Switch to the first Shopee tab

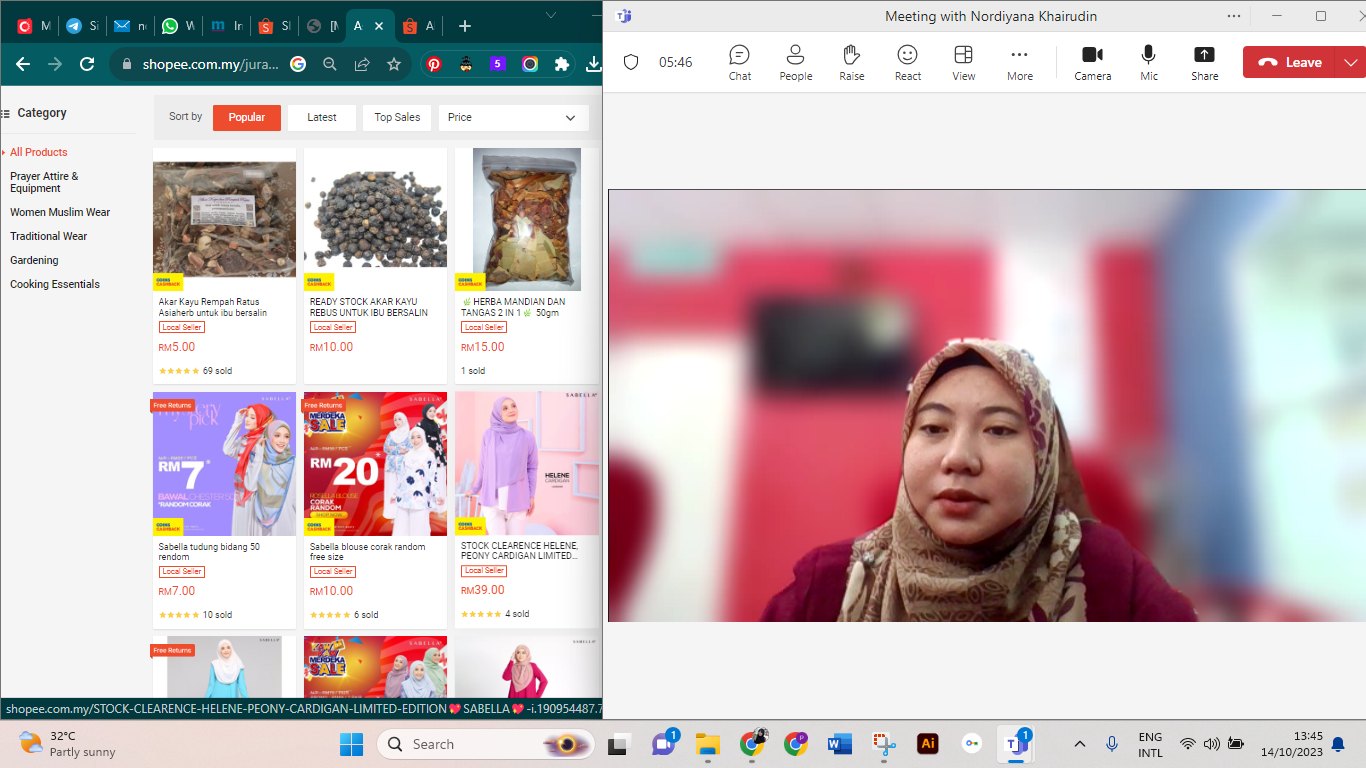coord(275,26)
